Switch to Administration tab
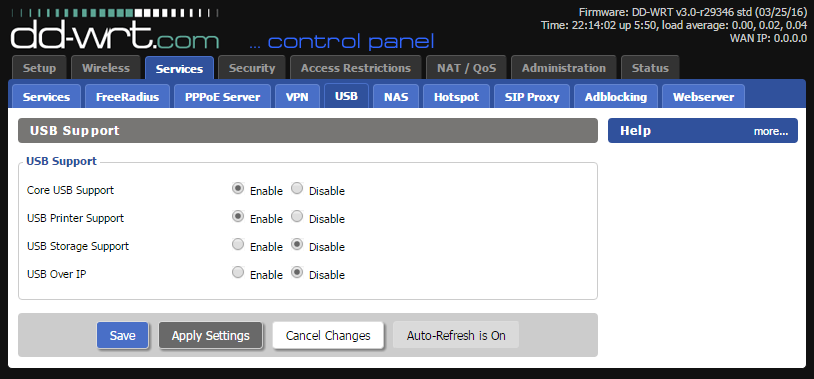Viewport: 814px width, 379px height. (564, 67)
